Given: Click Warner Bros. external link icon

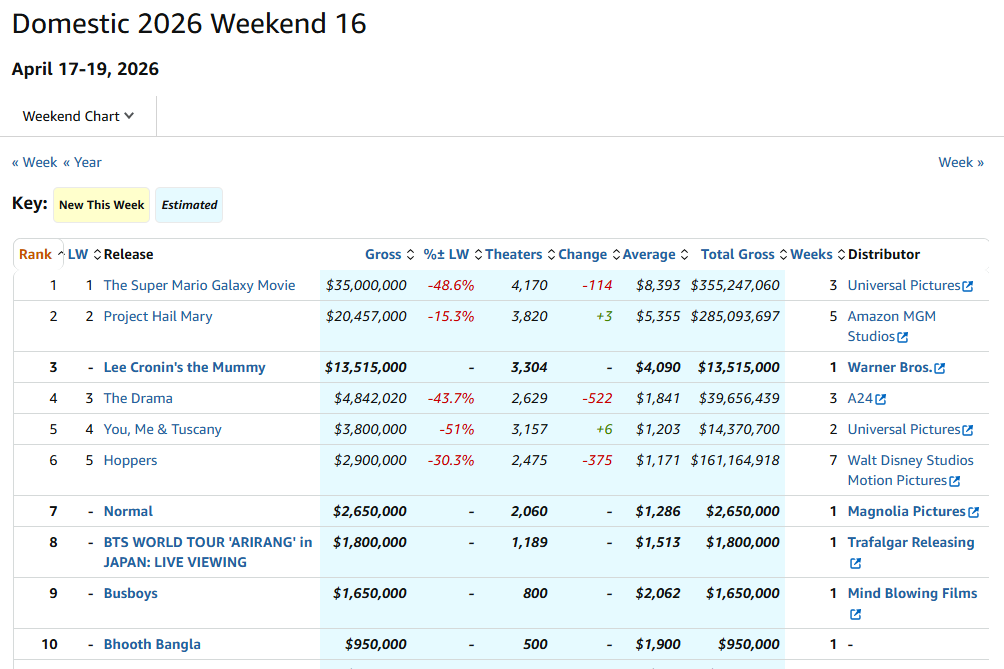Looking at the screenshot, I should point(939,368).
